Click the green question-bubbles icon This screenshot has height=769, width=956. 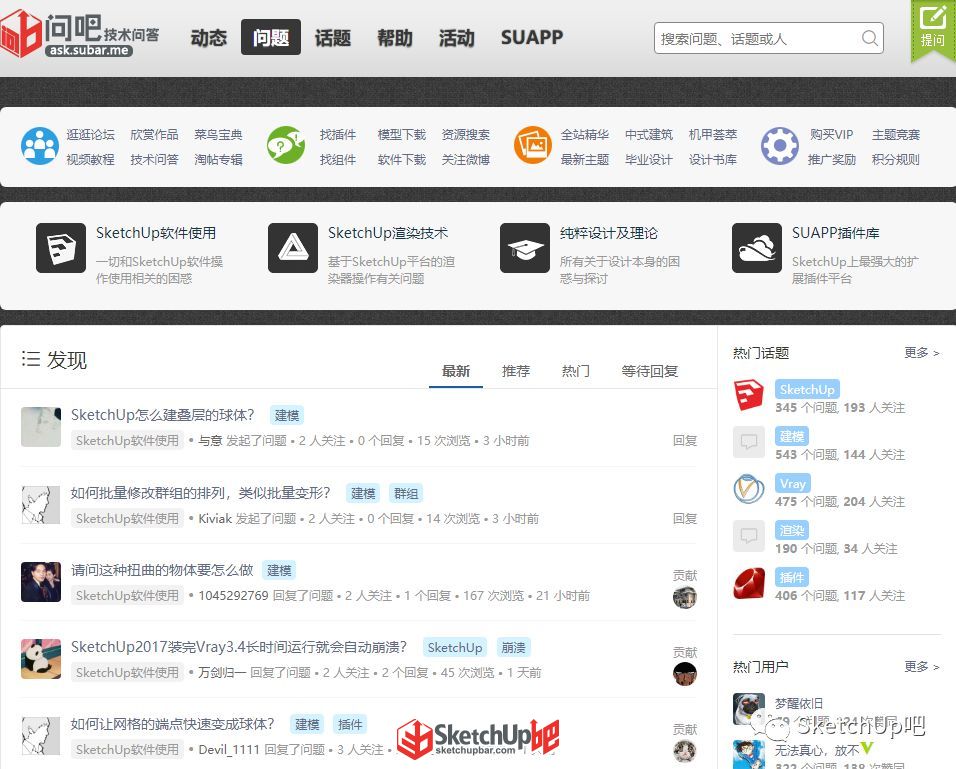pyautogui.click(x=287, y=146)
